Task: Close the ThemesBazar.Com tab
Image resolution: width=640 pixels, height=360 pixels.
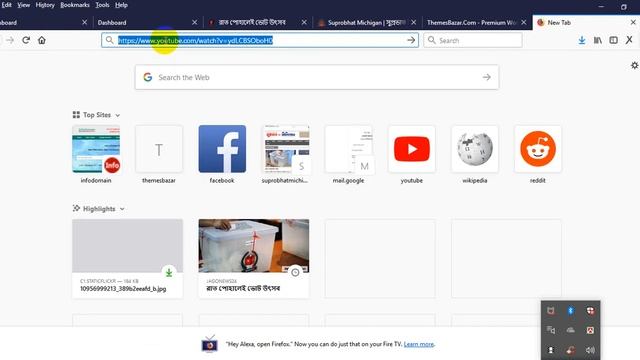Action: pyautogui.click(x=524, y=22)
